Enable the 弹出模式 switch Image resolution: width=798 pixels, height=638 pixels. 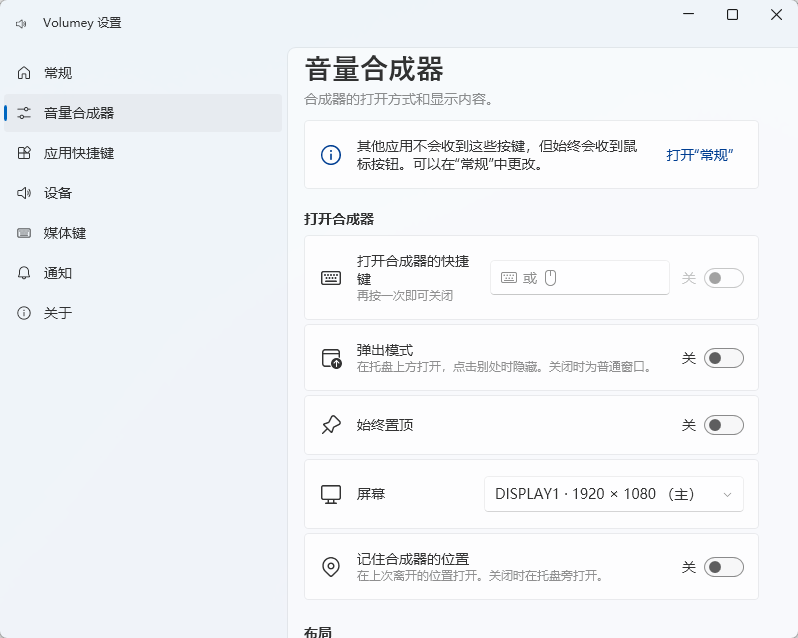point(724,358)
